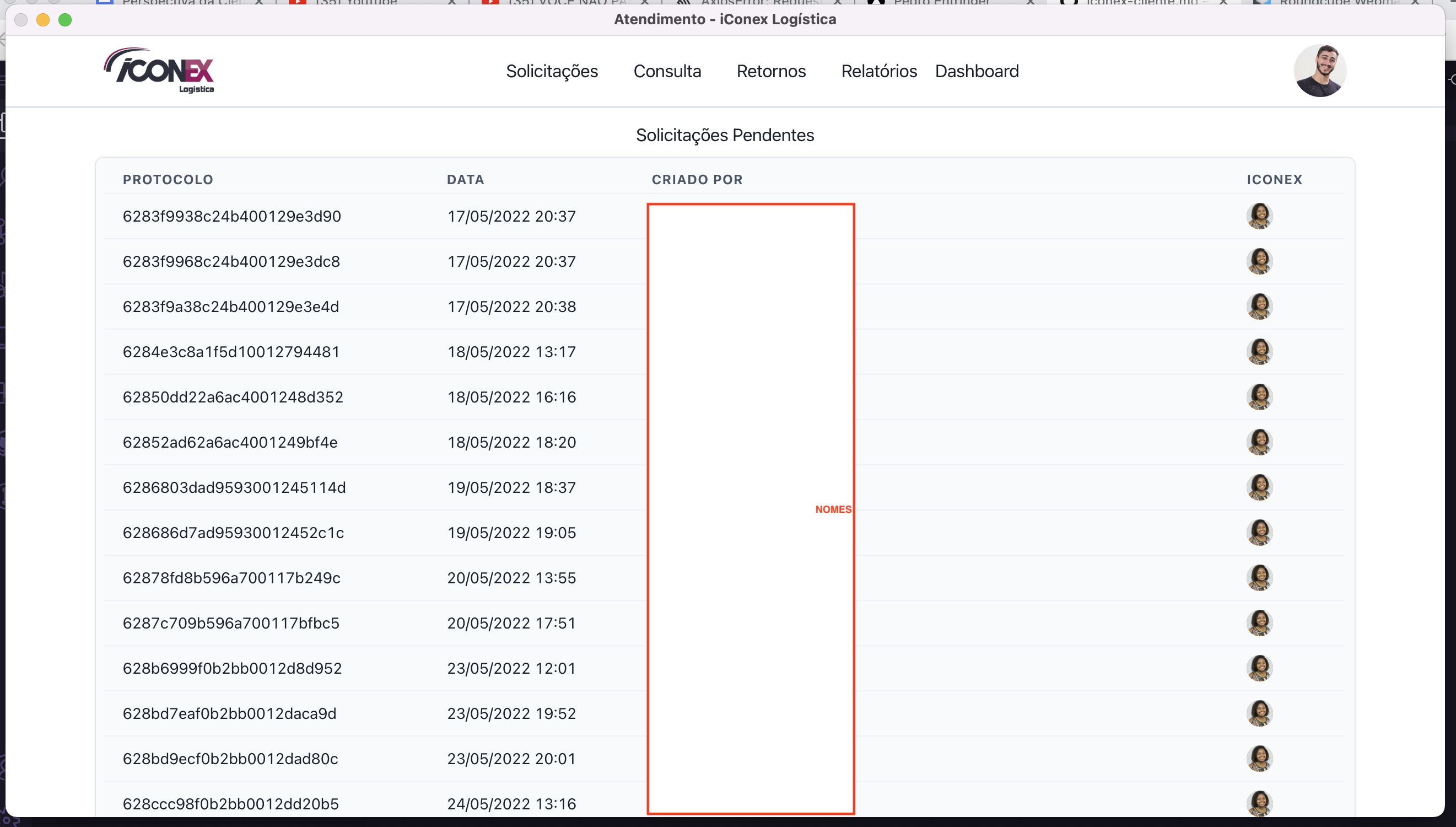Click the date 23/05/2022 20:01

511,759
